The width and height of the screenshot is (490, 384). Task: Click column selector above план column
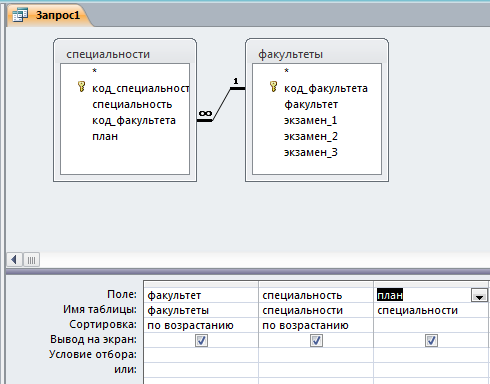(x=432, y=284)
